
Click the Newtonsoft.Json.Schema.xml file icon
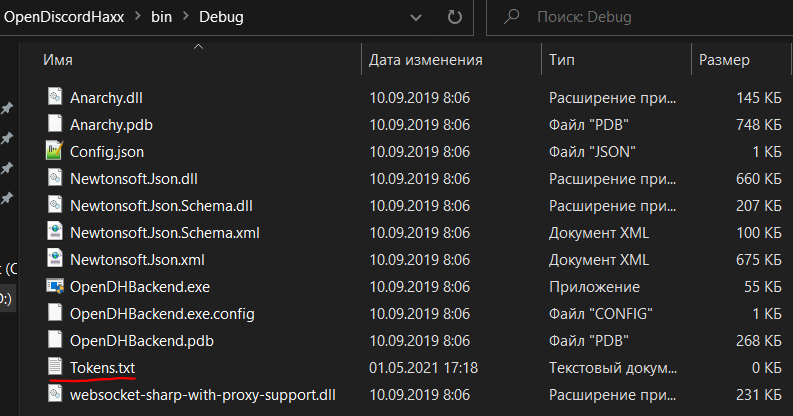tap(54, 233)
